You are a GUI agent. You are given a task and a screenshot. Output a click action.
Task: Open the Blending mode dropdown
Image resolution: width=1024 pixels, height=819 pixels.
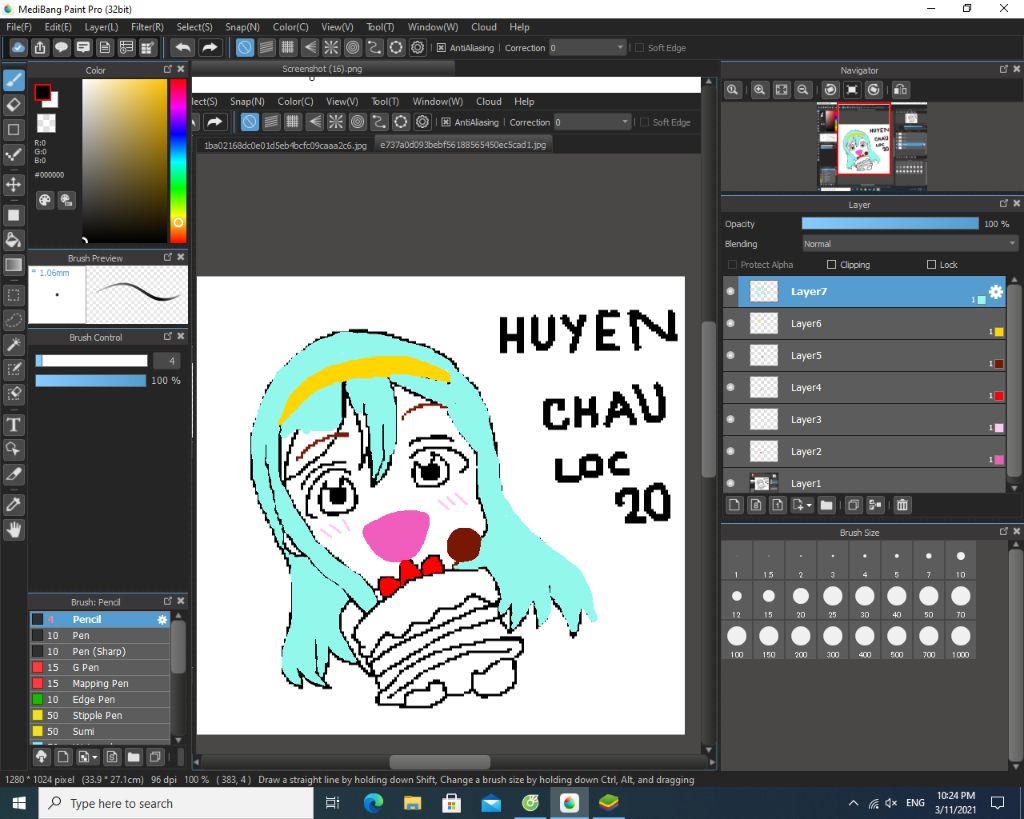[910, 244]
